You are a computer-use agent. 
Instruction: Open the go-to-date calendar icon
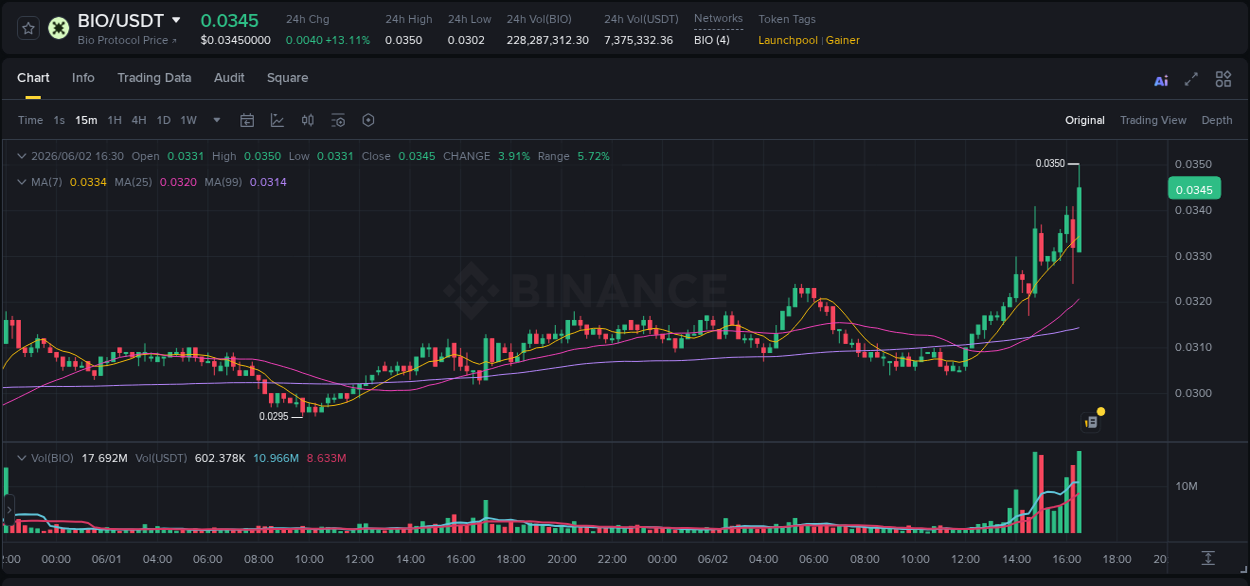pos(247,120)
